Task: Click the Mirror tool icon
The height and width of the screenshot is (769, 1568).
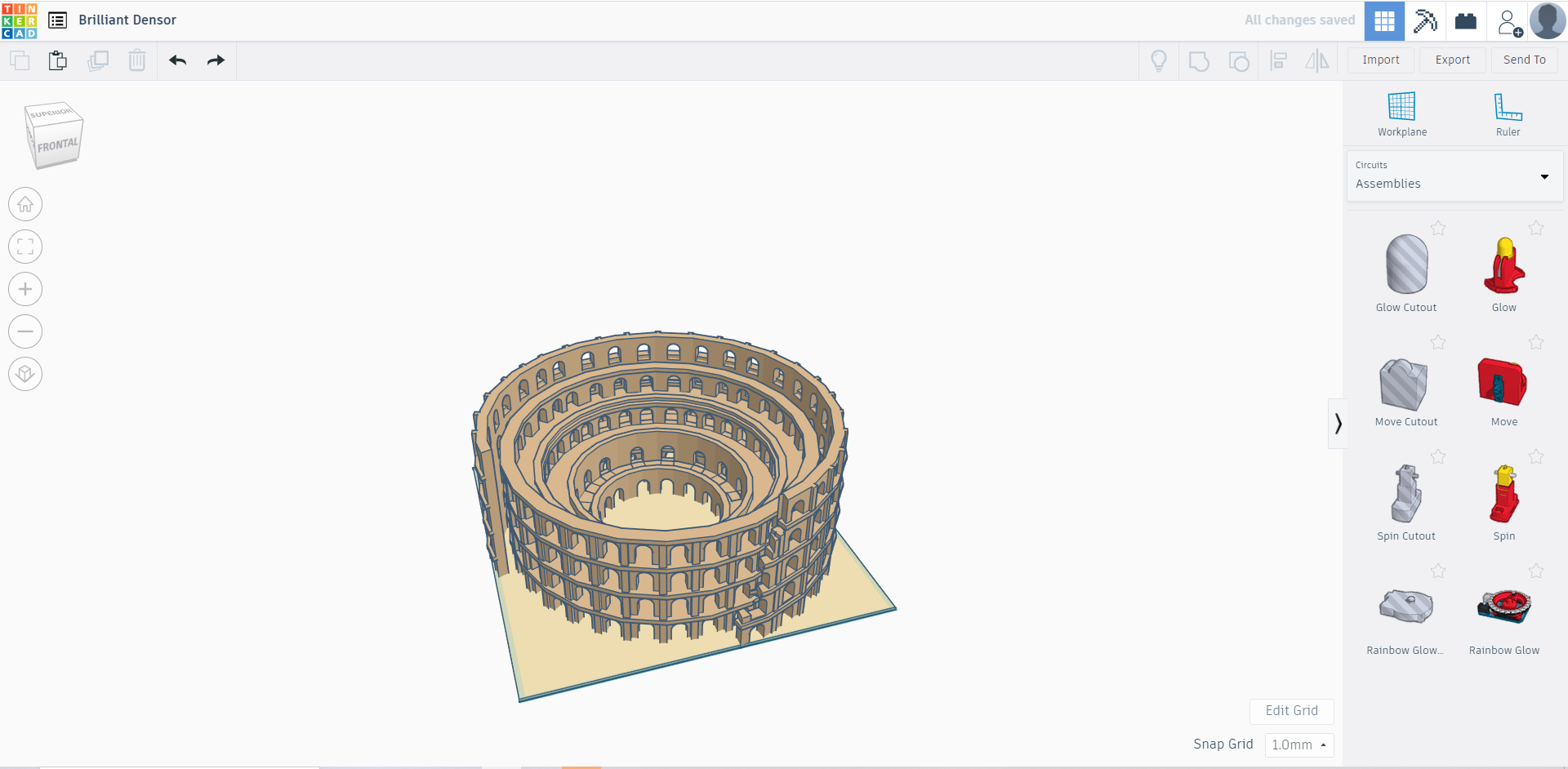Action: (x=1317, y=61)
